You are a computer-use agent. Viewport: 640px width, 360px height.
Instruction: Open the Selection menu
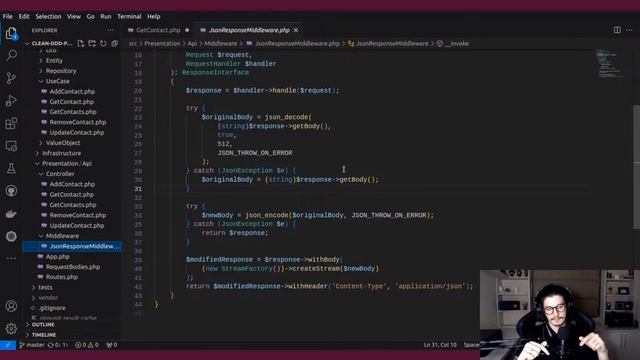pos(48,16)
